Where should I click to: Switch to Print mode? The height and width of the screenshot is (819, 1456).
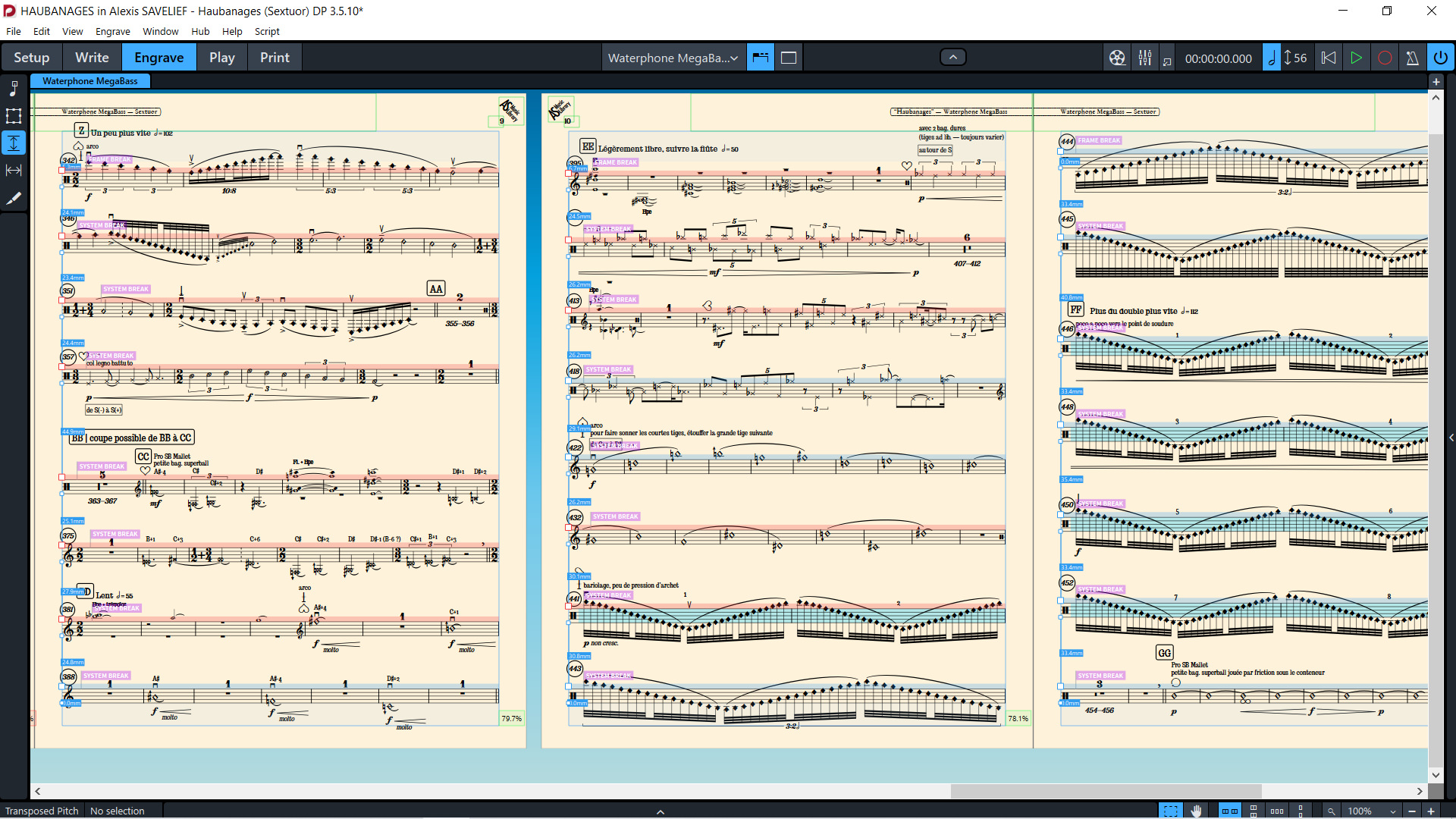[x=275, y=58]
